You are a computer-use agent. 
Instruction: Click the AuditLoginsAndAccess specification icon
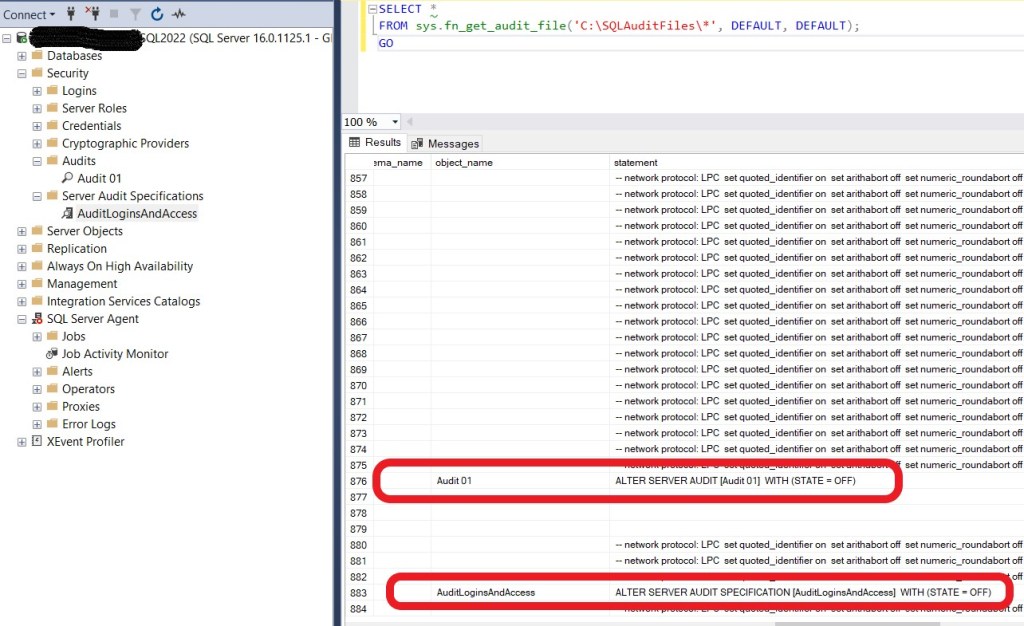tap(68, 214)
